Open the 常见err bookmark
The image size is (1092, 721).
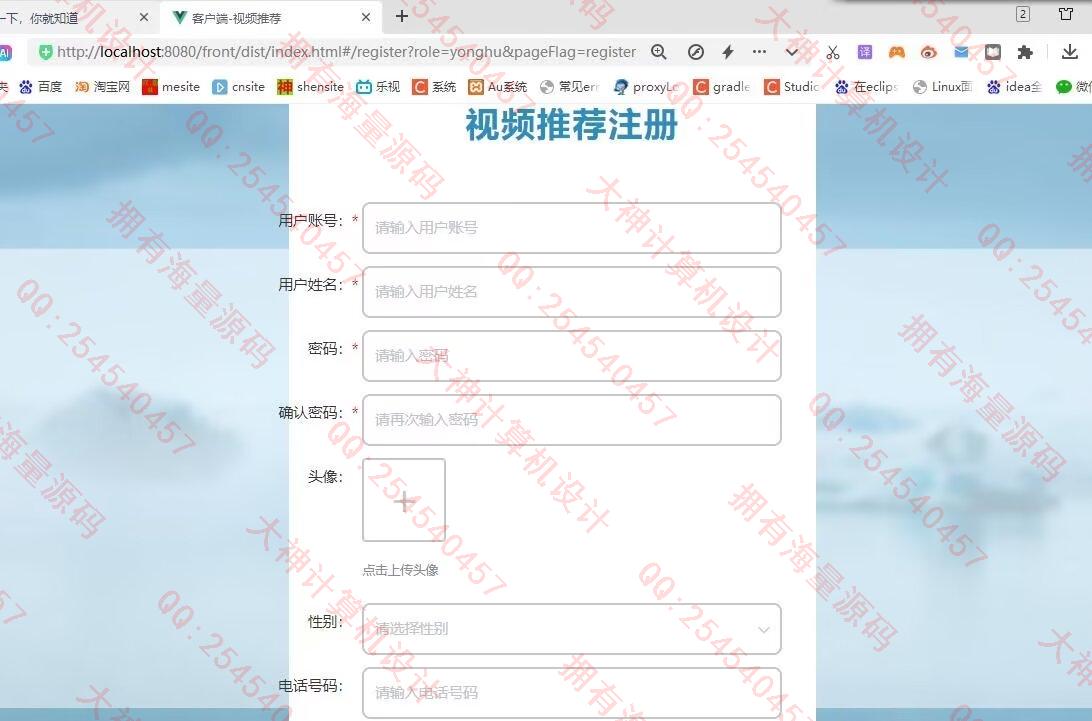[570, 86]
